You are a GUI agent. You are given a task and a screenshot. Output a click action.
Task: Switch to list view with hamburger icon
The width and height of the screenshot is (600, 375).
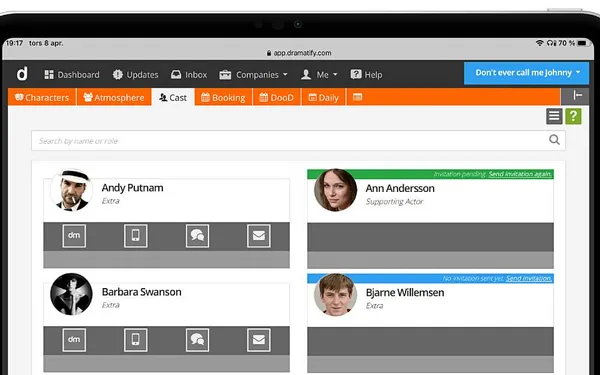coord(554,116)
